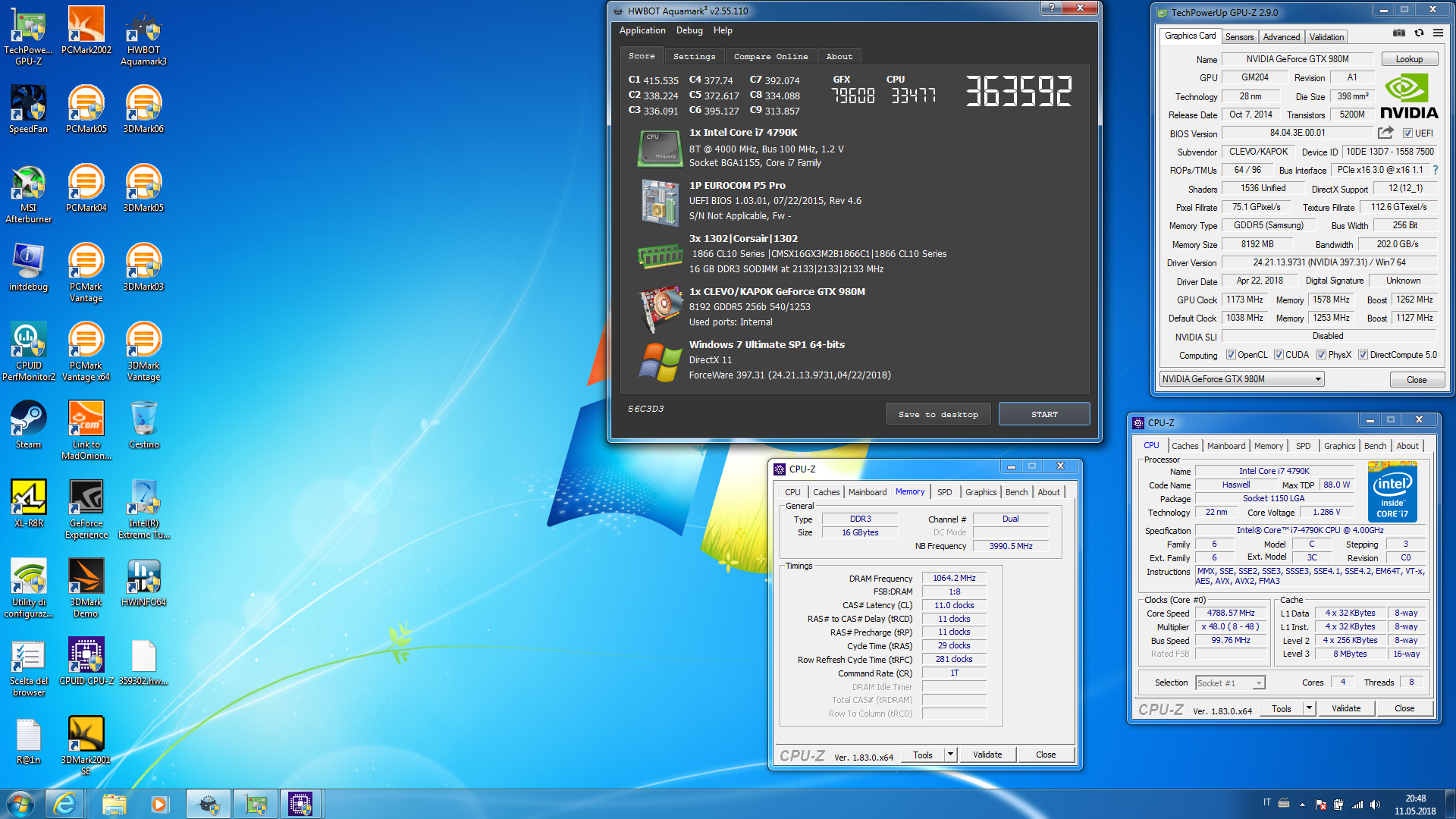
Task: Click the IT language indicator in taskbar
Action: pyautogui.click(x=1266, y=802)
